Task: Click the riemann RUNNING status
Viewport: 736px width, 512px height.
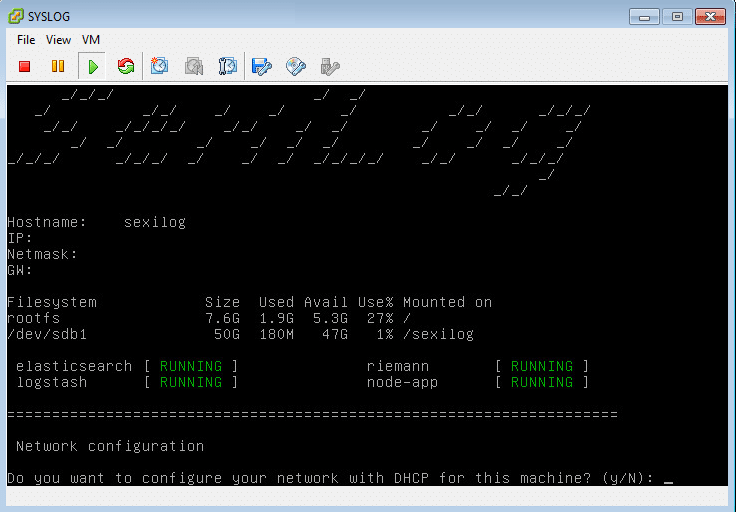Action: coord(542,366)
